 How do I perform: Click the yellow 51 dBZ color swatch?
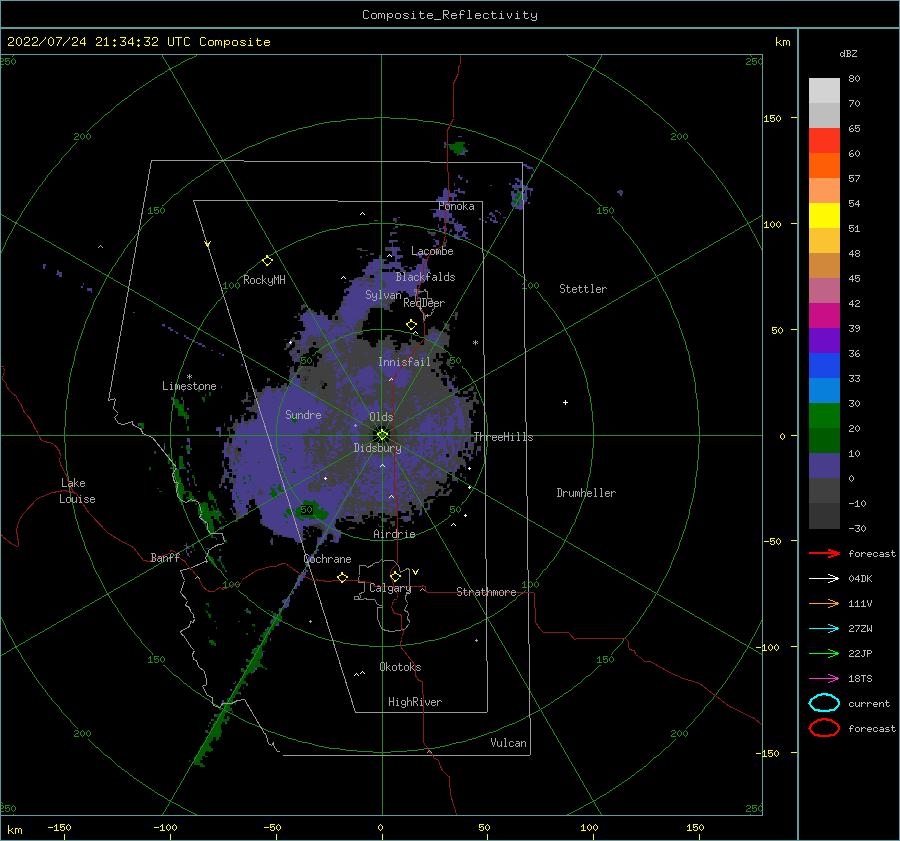[x=824, y=216]
